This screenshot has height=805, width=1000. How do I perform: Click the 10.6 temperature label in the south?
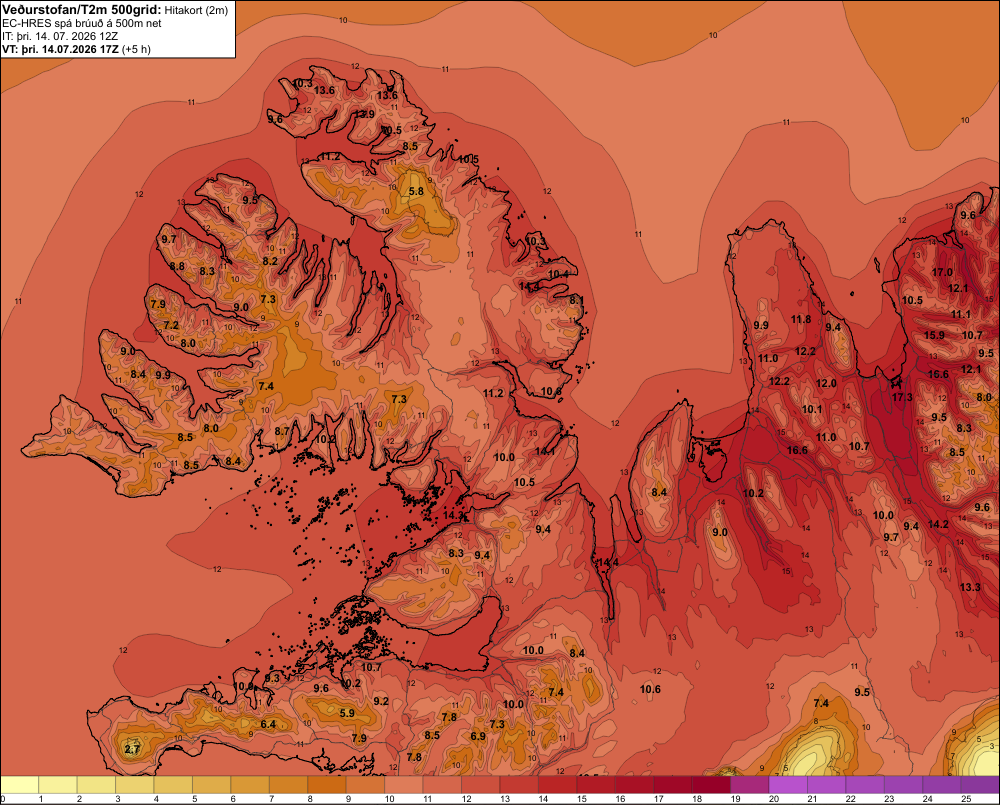[x=651, y=689]
